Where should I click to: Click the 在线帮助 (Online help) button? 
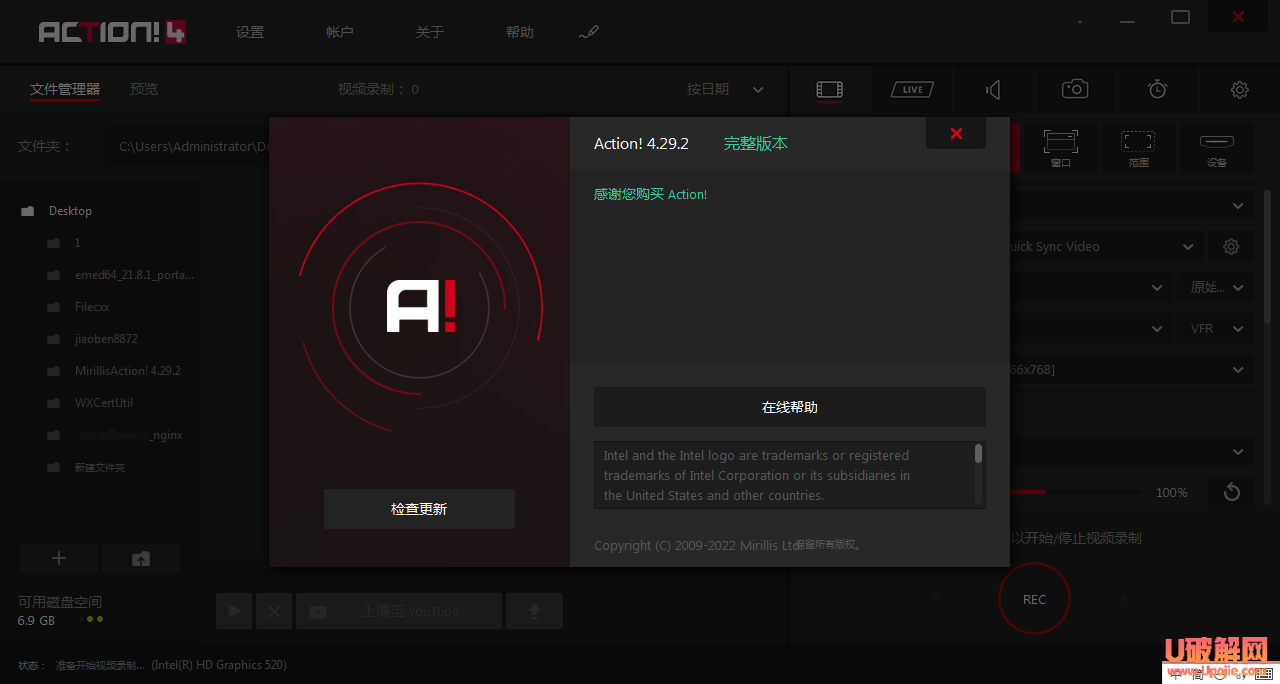[x=789, y=407]
